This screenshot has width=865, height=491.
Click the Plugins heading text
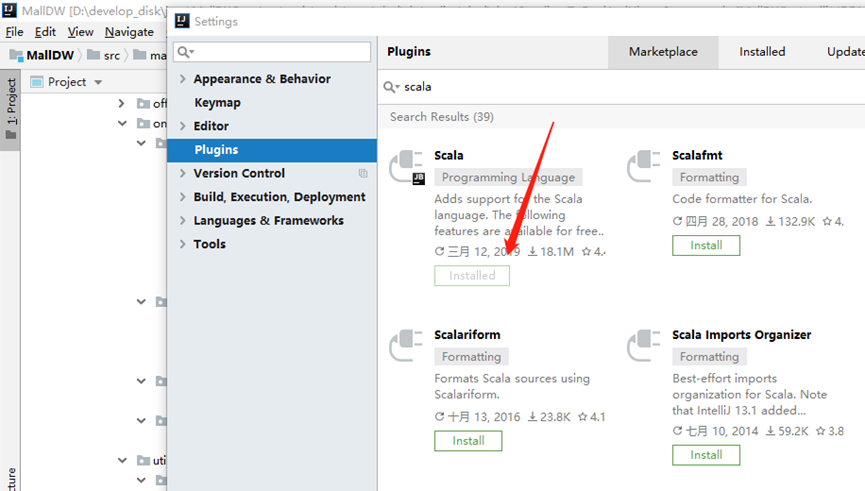409,52
